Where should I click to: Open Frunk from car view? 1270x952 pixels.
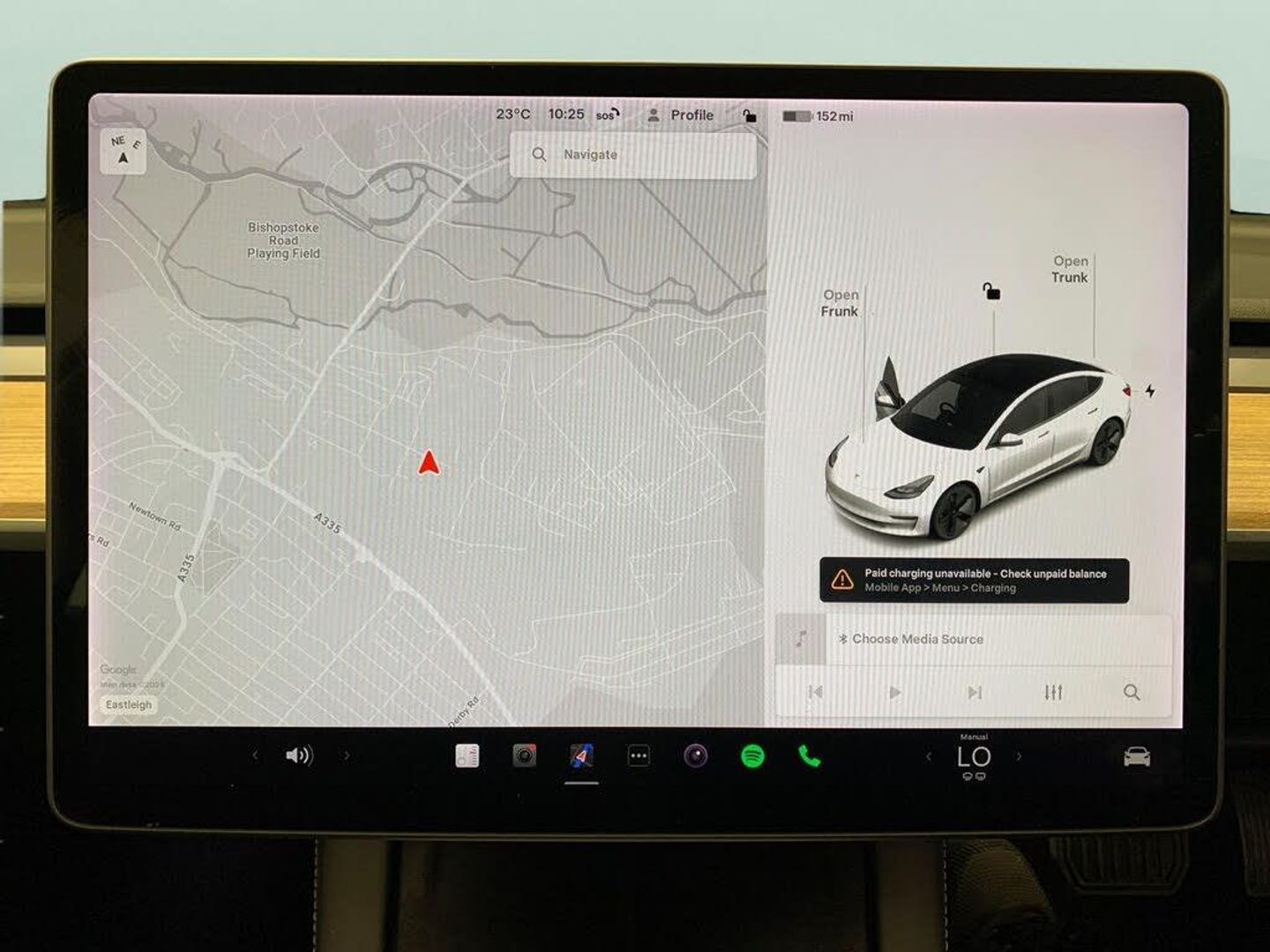(840, 303)
